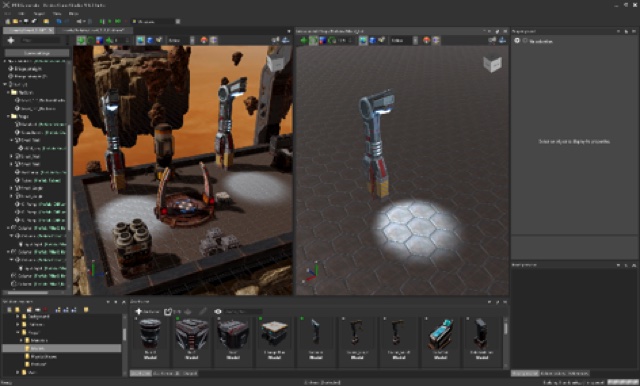640x386 pixels.
Task: Click the camera icon at left viewport toolbar end
Action: point(276,40)
